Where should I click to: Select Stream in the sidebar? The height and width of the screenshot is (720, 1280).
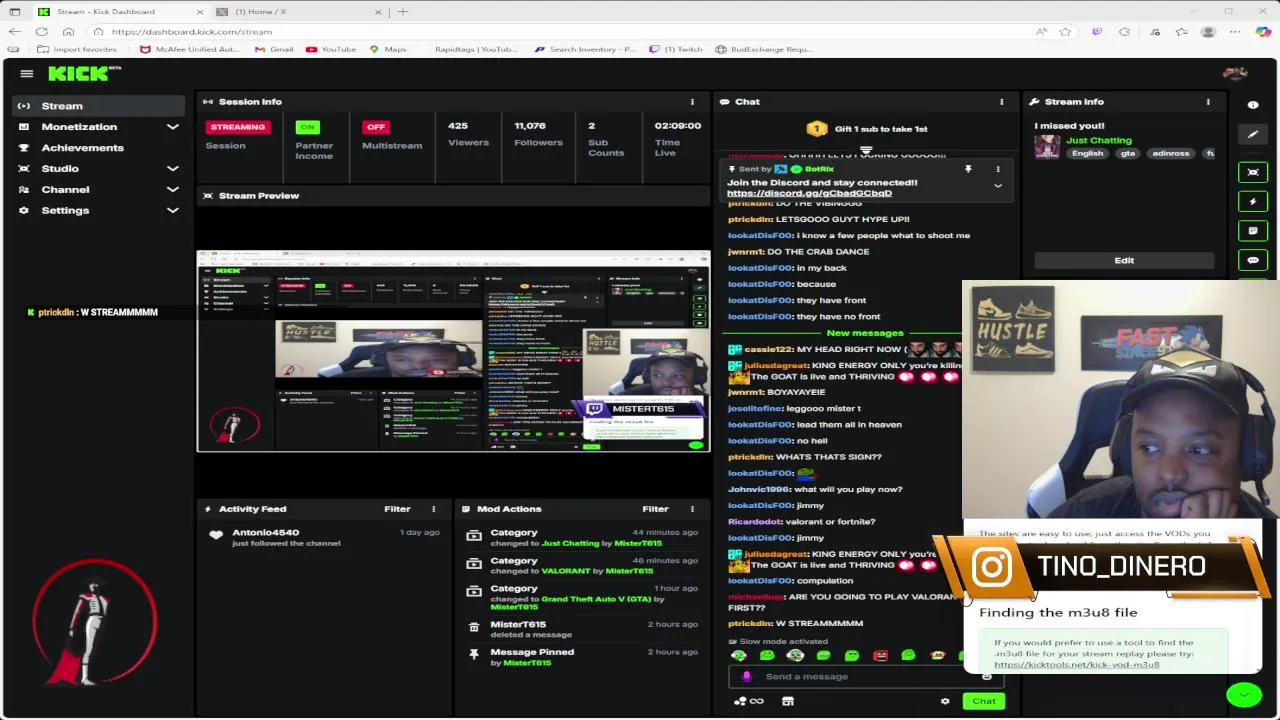[98, 106]
